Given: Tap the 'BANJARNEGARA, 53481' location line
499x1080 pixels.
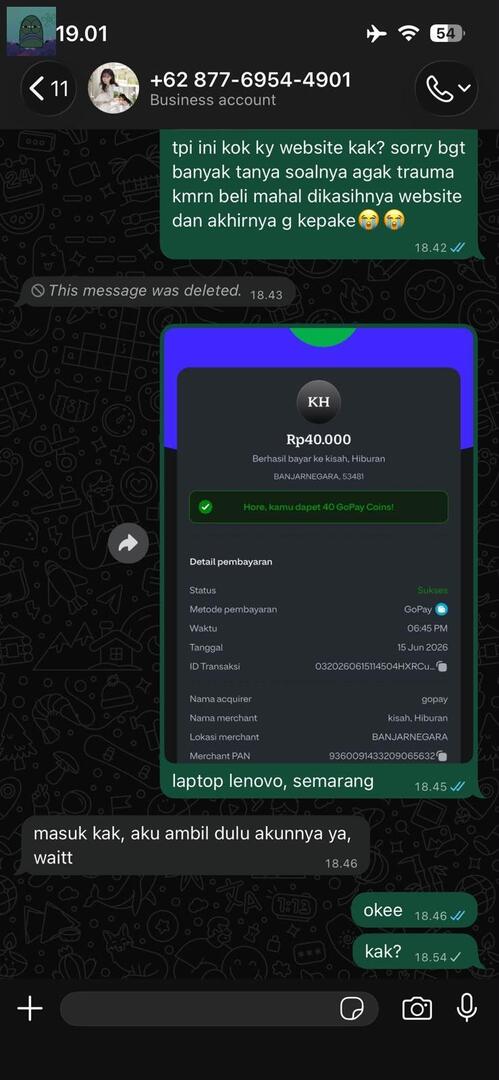Looking at the screenshot, I should [x=318, y=476].
